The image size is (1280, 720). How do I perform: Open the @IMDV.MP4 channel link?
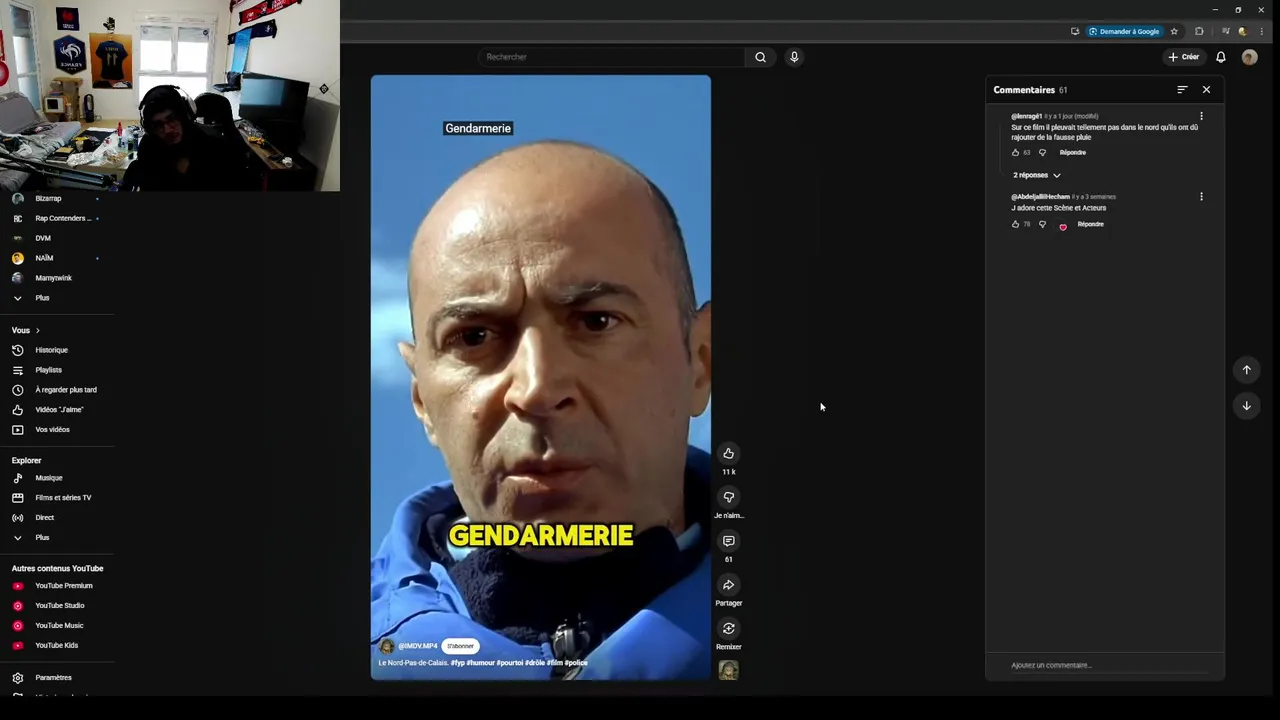[417, 646]
